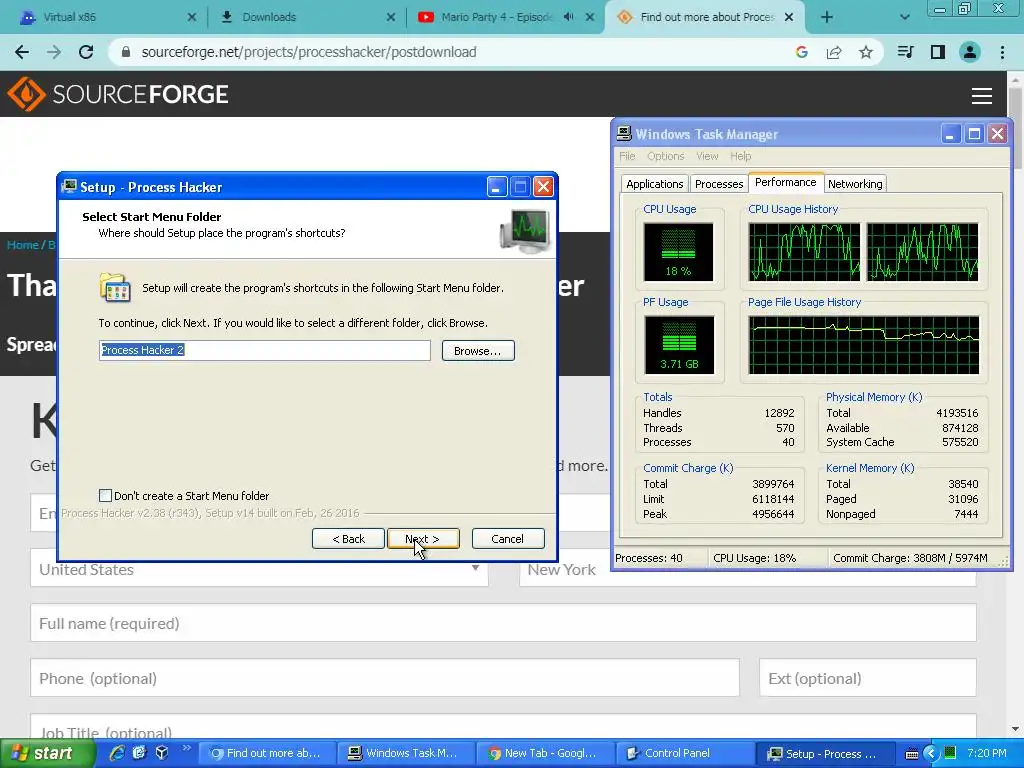Click the Phone optional field
1024x768 pixels.
(x=385, y=678)
